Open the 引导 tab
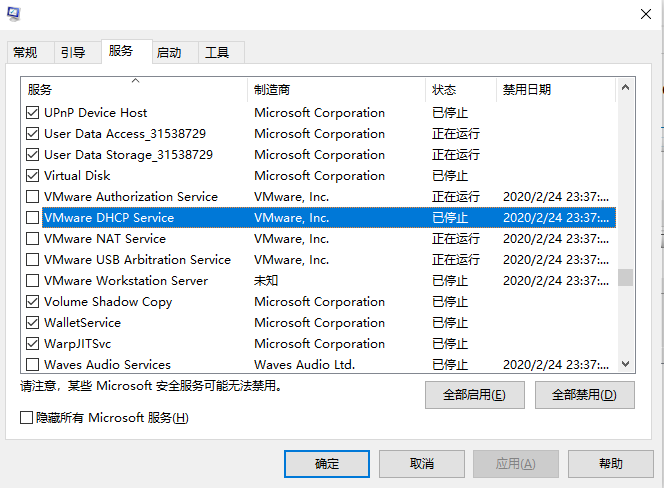 [73, 53]
